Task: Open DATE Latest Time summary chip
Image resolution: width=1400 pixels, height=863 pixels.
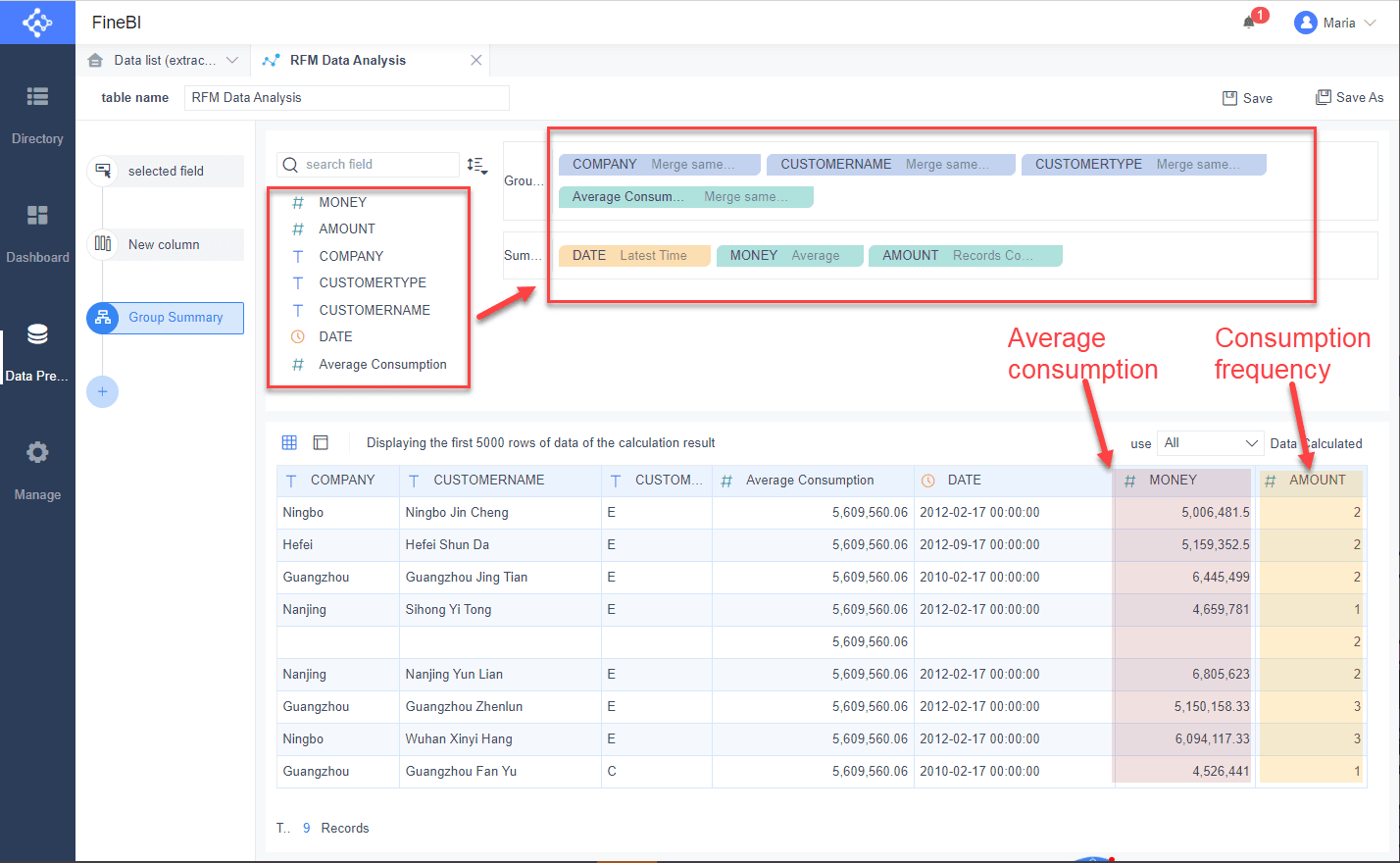Action: tap(634, 256)
